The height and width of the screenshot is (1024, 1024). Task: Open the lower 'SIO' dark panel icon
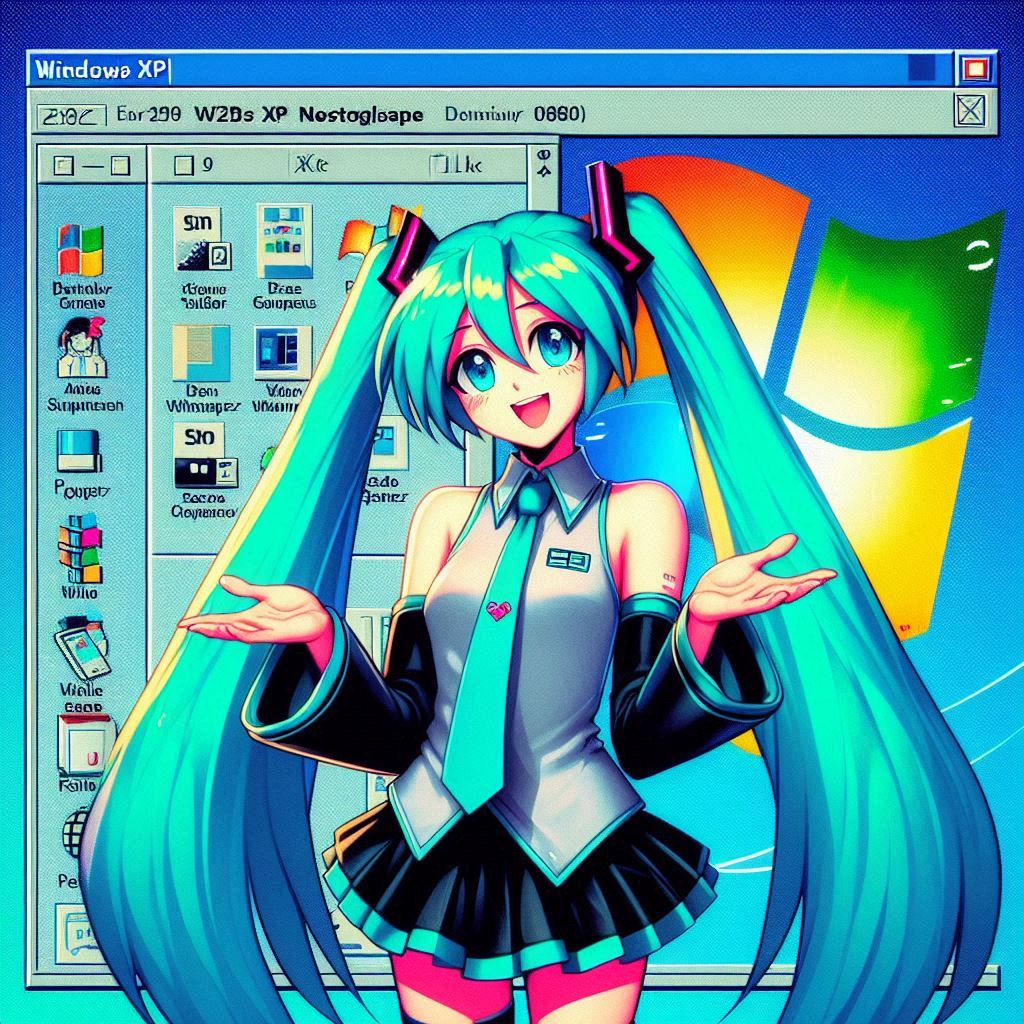coord(204,455)
